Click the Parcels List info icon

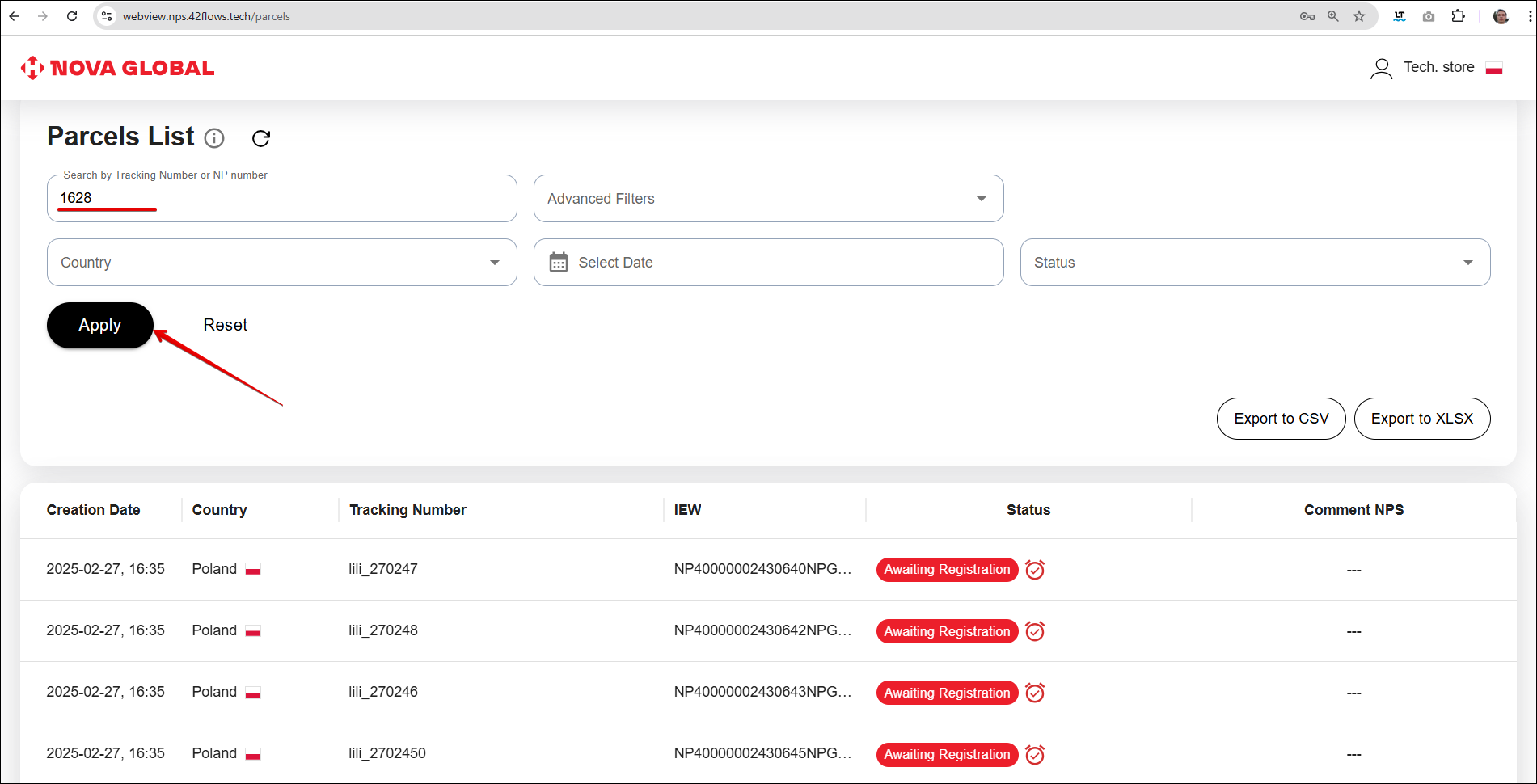tap(214, 138)
